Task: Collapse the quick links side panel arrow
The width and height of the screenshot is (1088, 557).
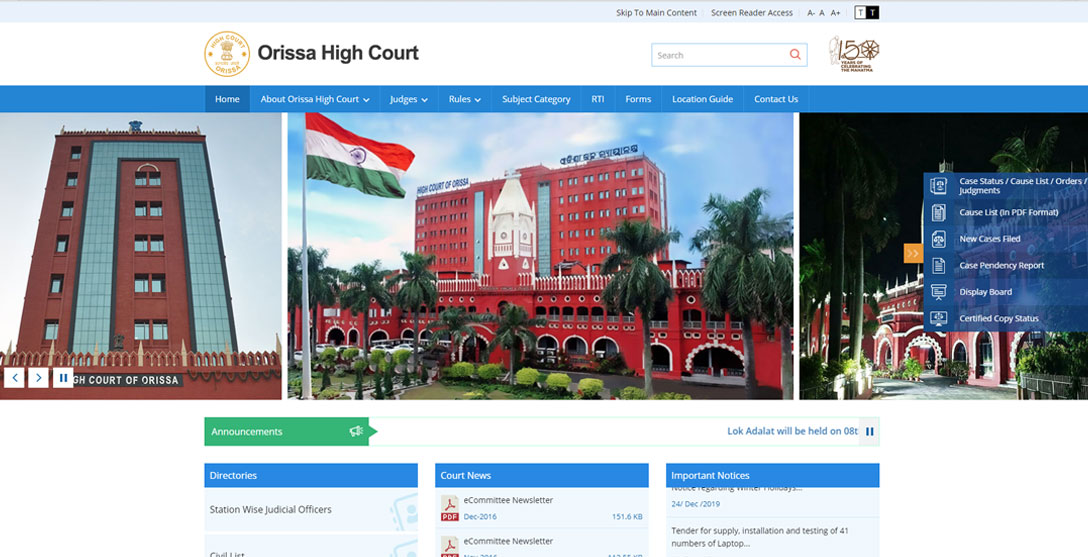Action: 913,253
